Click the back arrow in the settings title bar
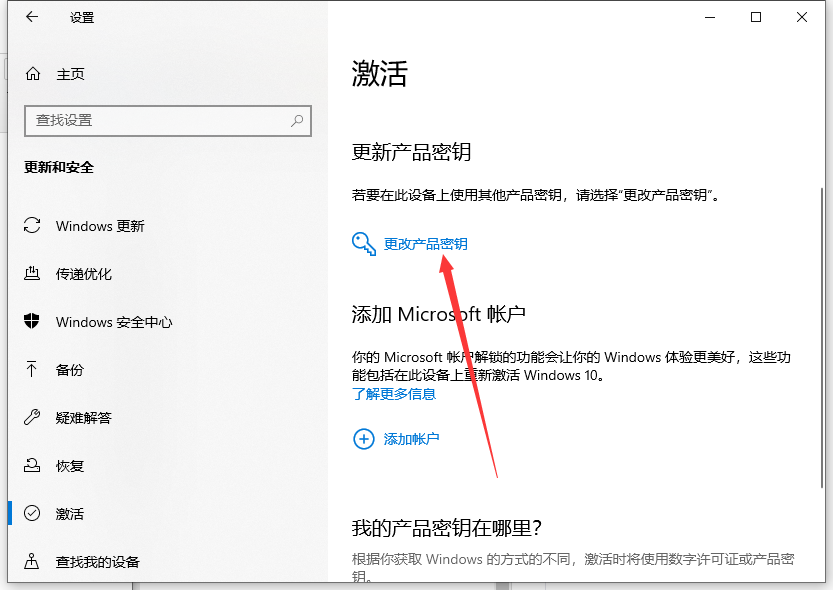This screenshot has width=833, height=590. click(x=32, y=18)
